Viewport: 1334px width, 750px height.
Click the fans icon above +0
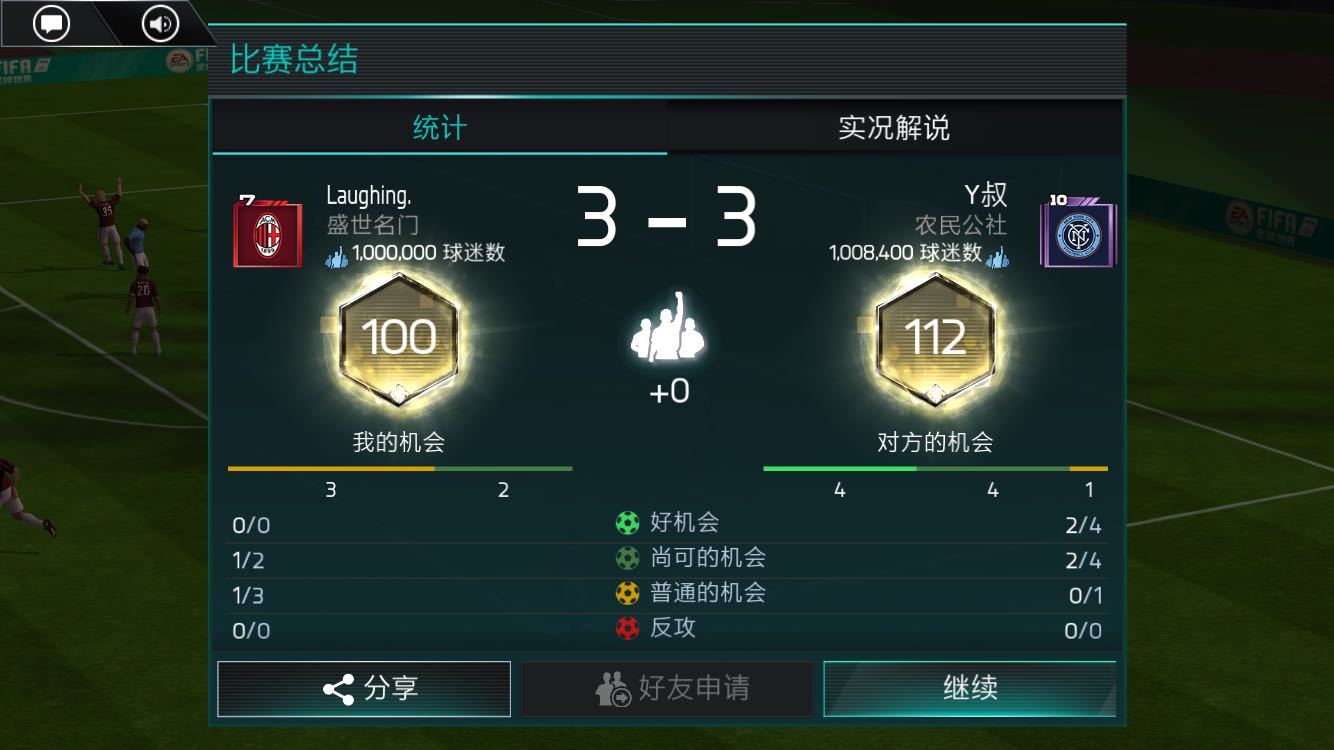click(667, 329)
